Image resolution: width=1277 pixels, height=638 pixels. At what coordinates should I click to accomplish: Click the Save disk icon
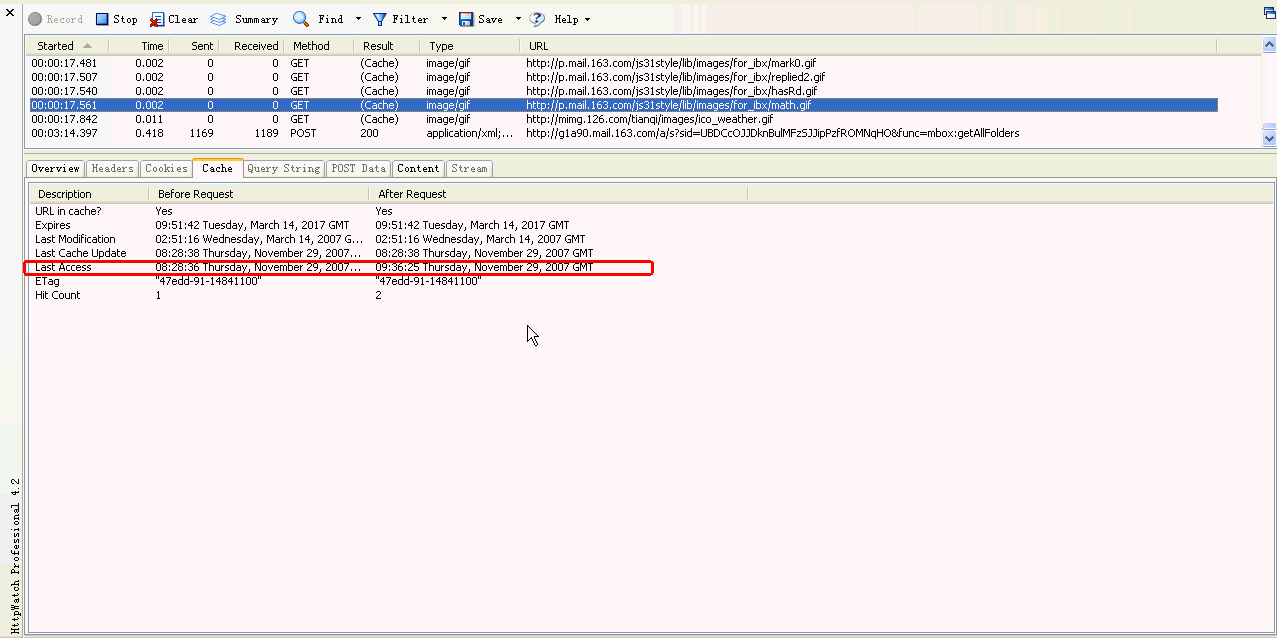point(465,18)
